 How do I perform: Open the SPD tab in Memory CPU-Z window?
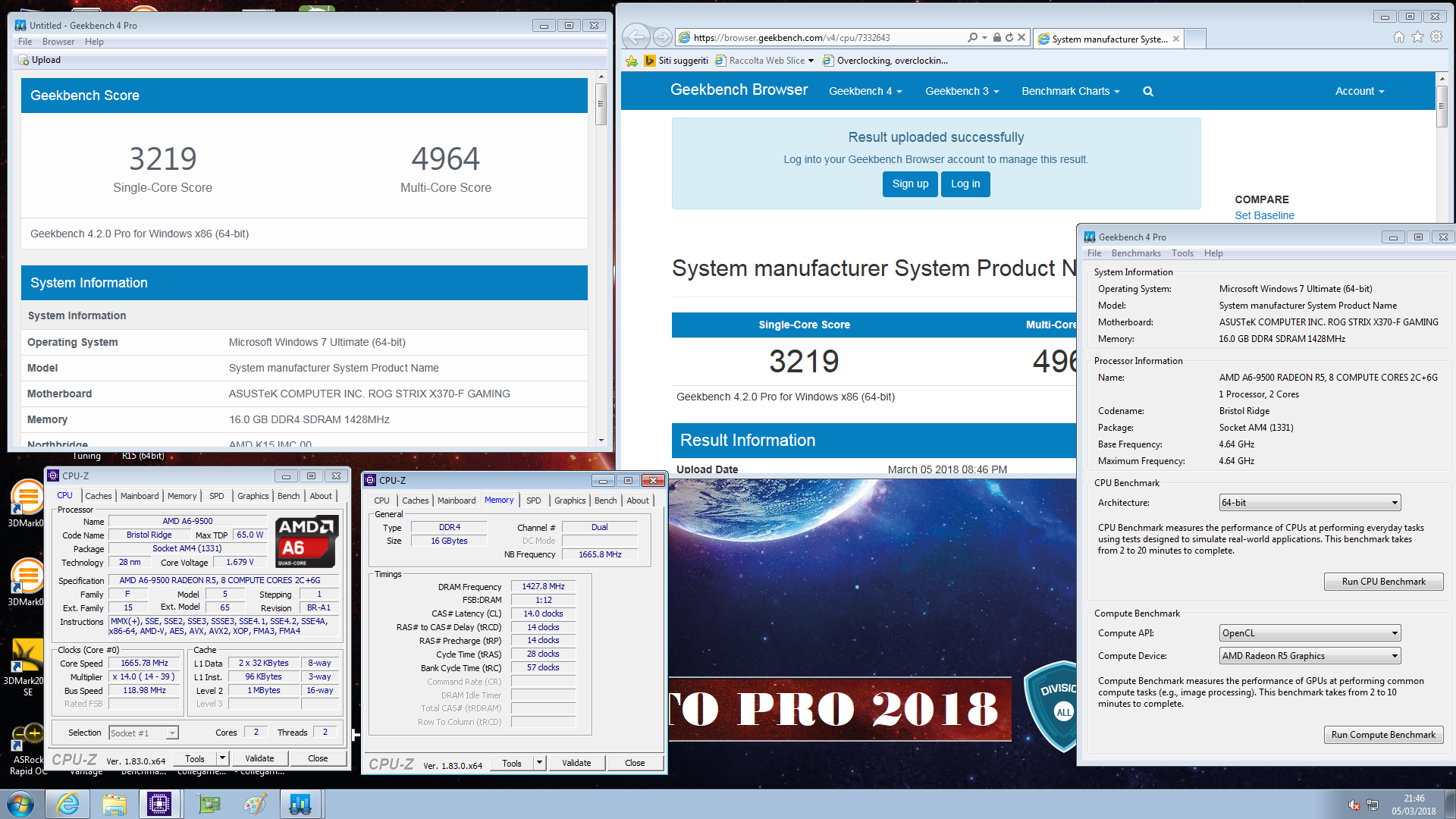(533, 500)
